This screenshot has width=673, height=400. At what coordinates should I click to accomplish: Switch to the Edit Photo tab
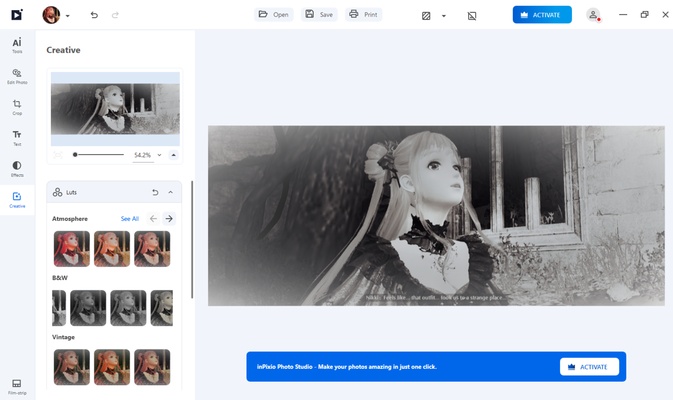(x=17, y=76)
